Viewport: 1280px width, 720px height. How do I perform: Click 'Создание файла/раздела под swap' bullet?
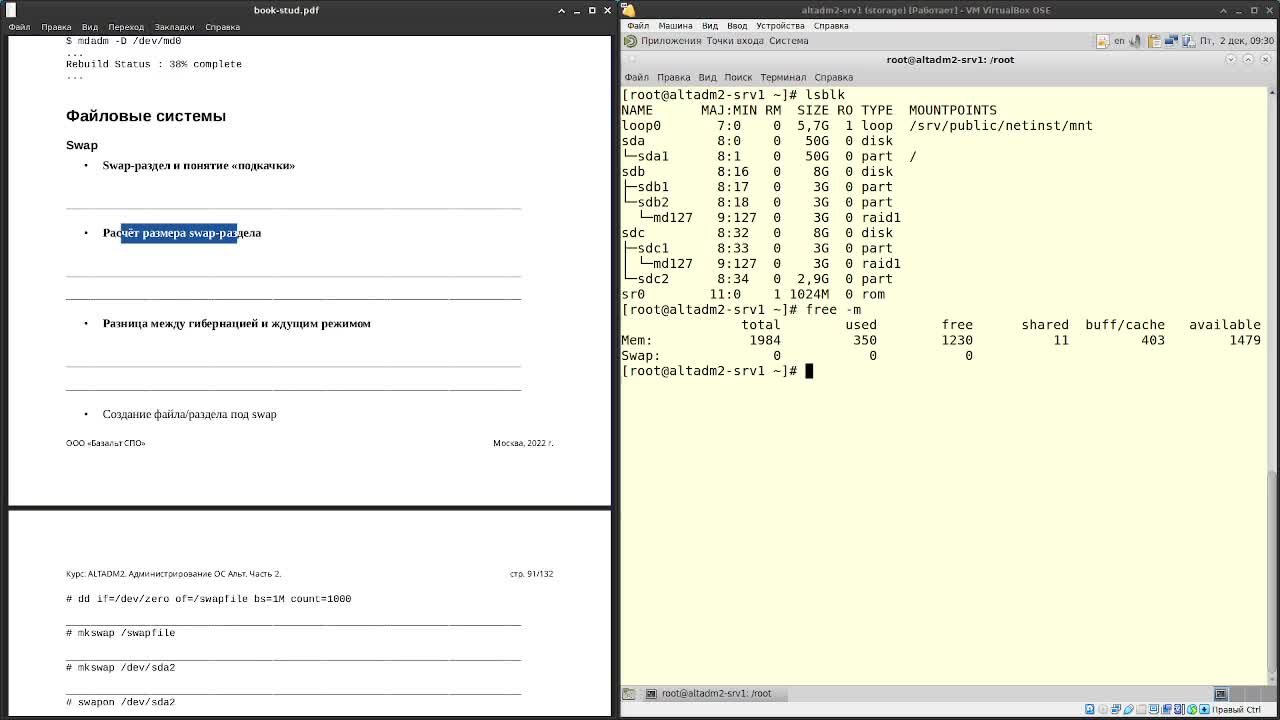[x=190, y=414]
